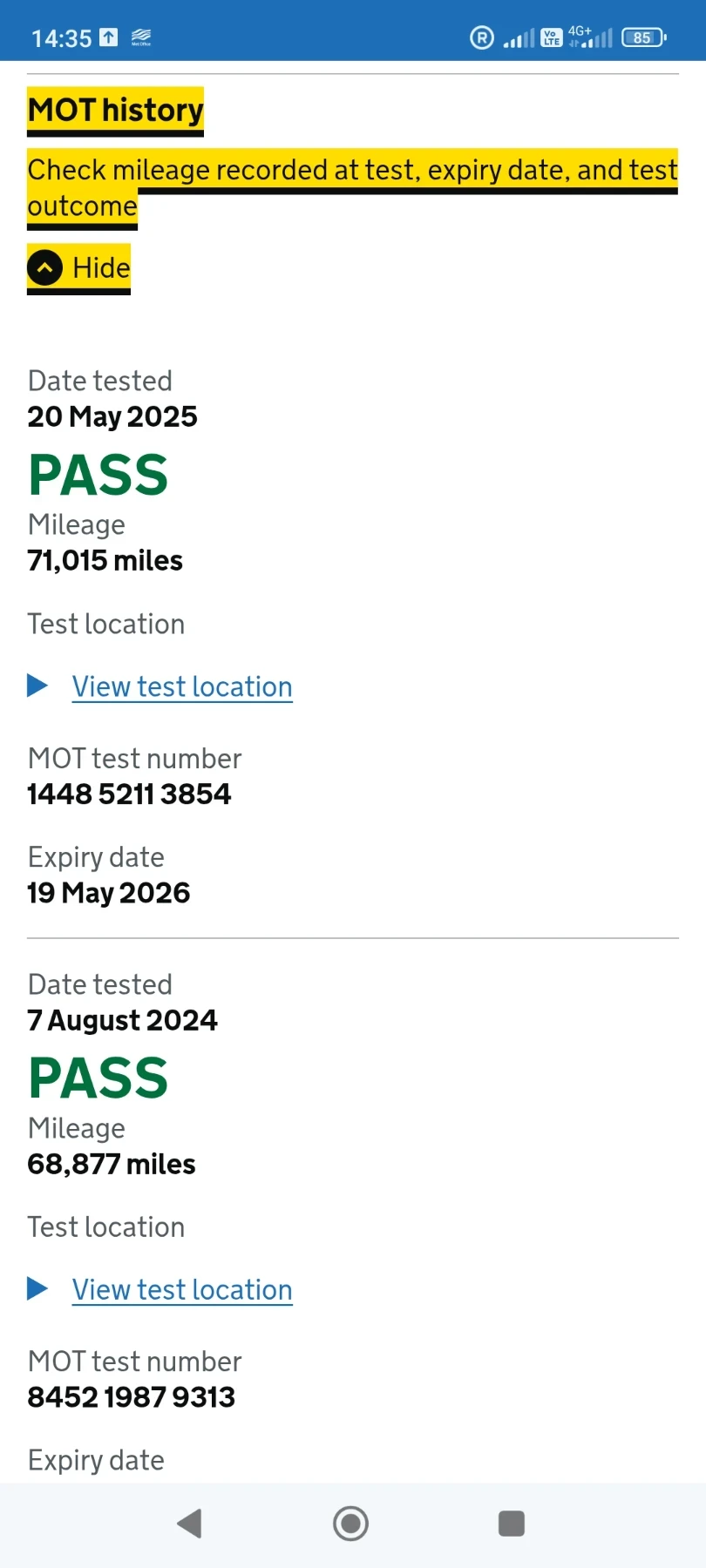Tap the square recent apps button

[x=511, y=1524]
